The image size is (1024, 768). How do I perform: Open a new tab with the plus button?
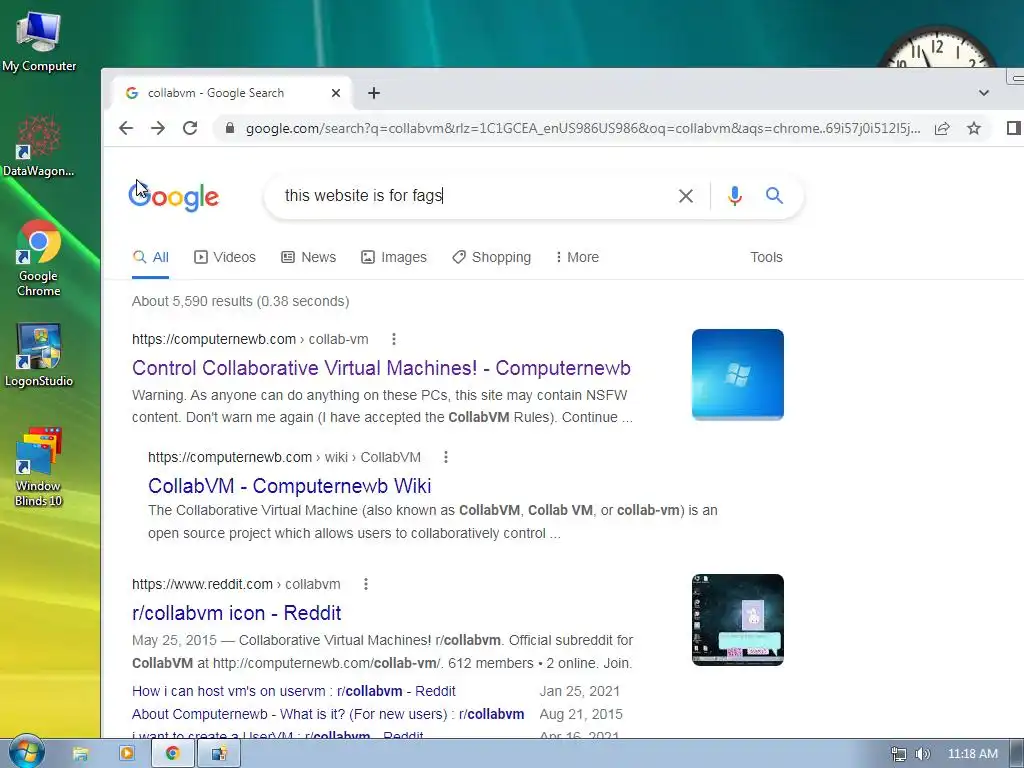click(374, 93)
